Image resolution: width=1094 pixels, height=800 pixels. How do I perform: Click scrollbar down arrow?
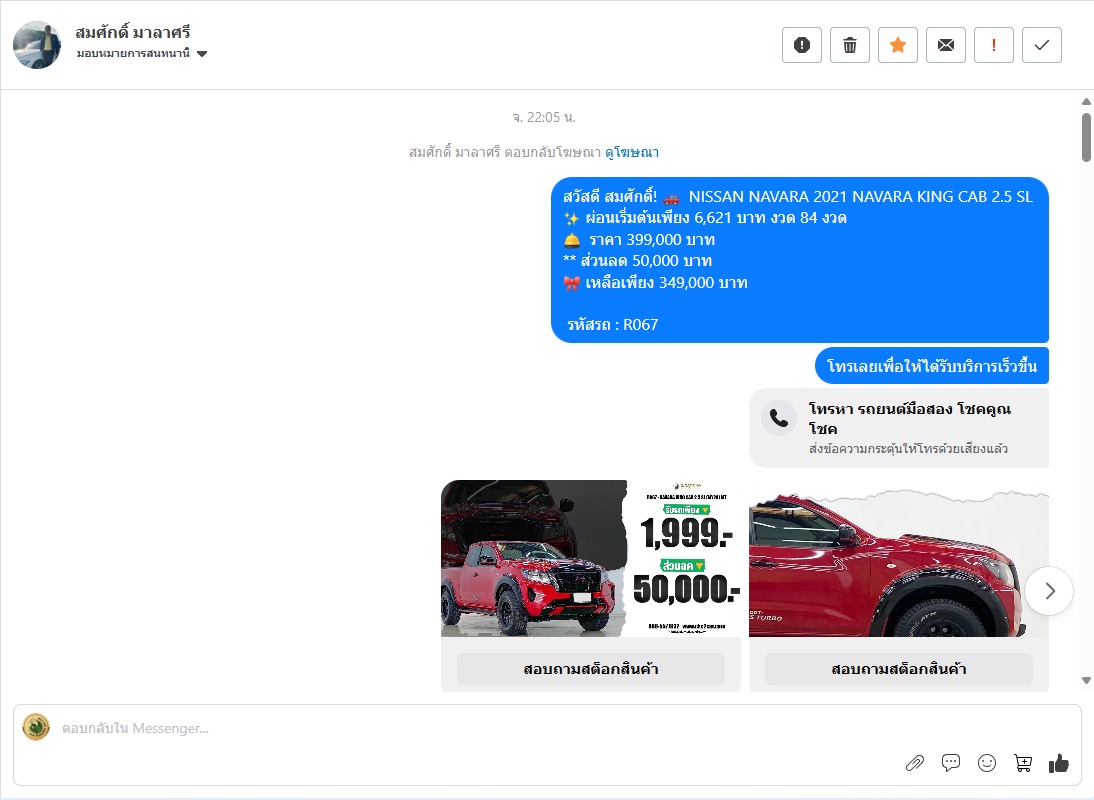[x=1086, y=680]
